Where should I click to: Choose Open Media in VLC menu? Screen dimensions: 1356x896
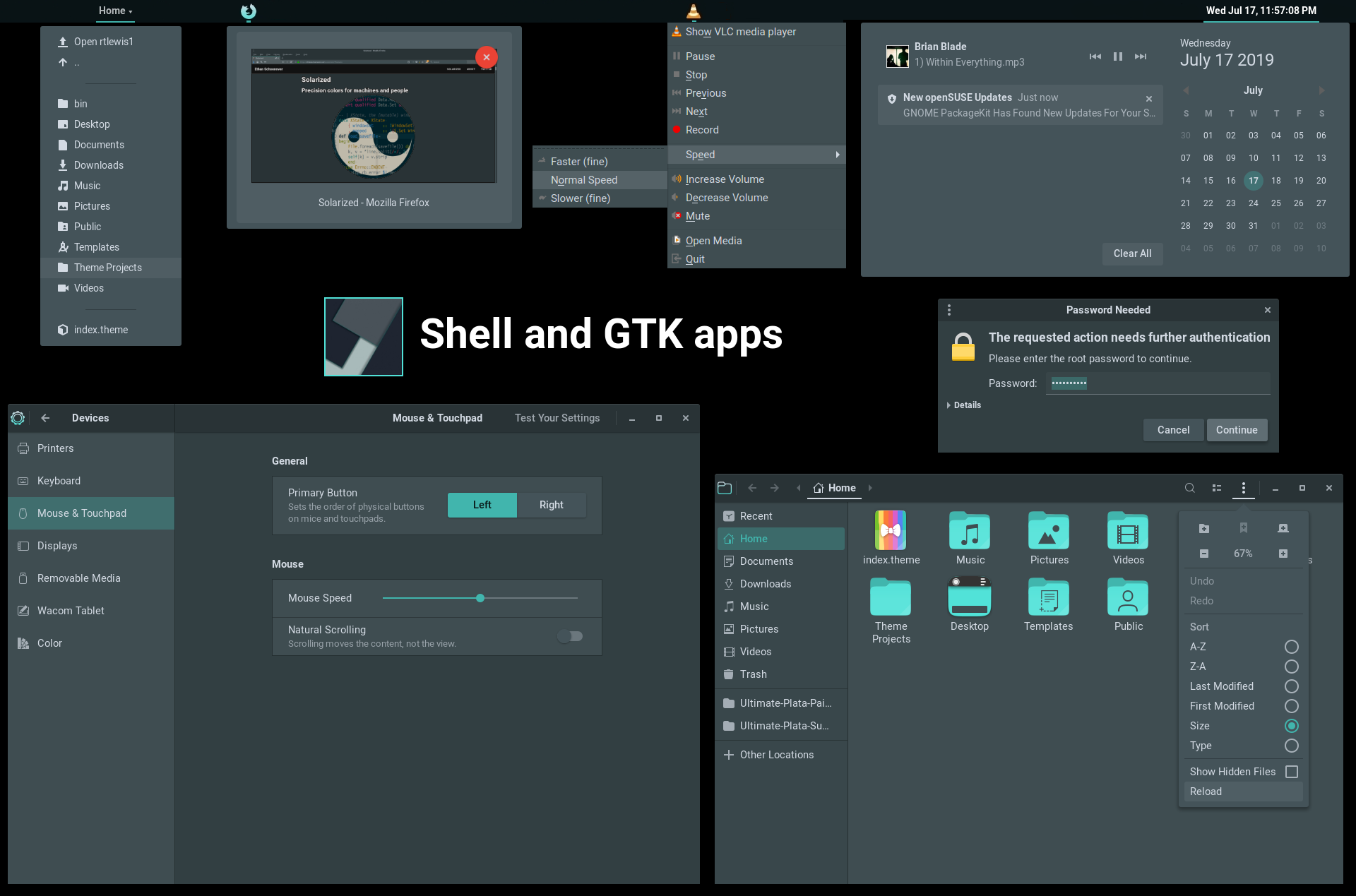pos(756,241)
